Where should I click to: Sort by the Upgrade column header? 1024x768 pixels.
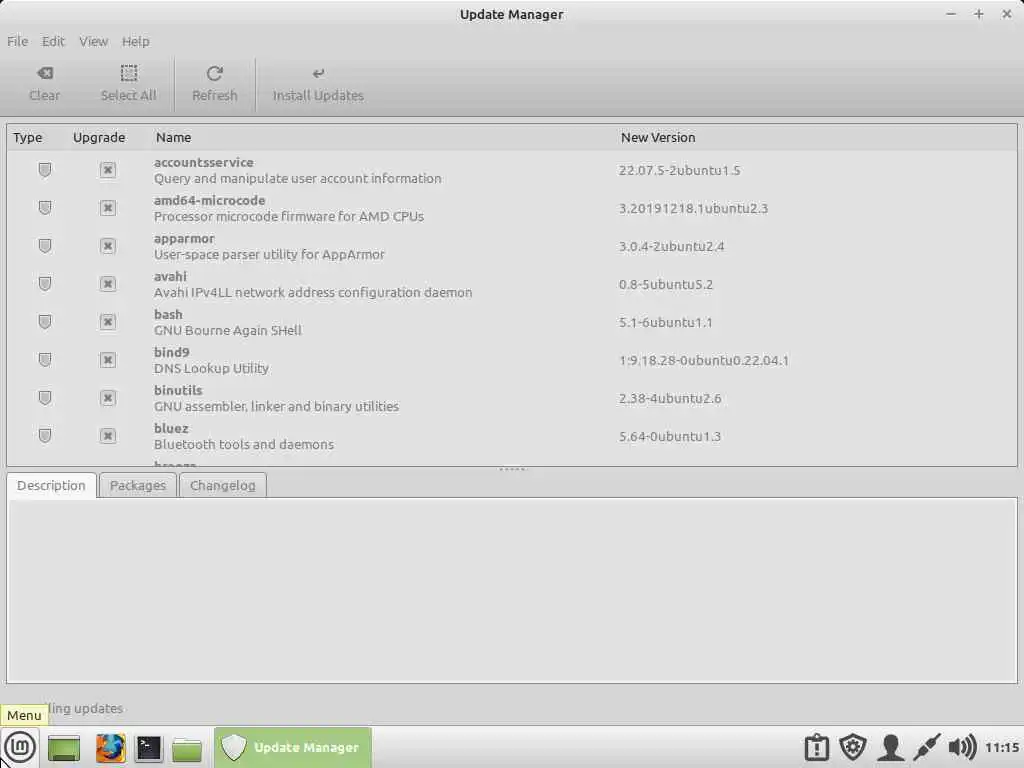pyautogui.click(x=99, y=138)
